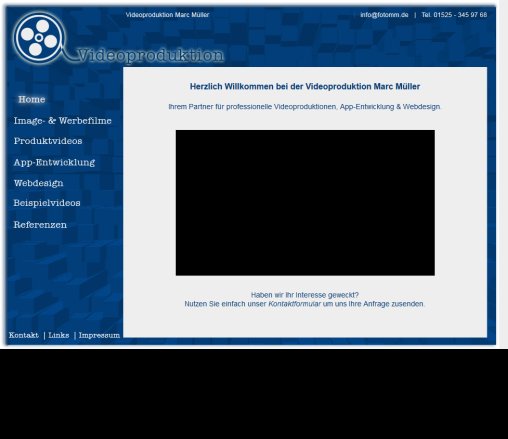Open the Home menu item
Viewport: 508px width, 439px height.
click(32, 99)
